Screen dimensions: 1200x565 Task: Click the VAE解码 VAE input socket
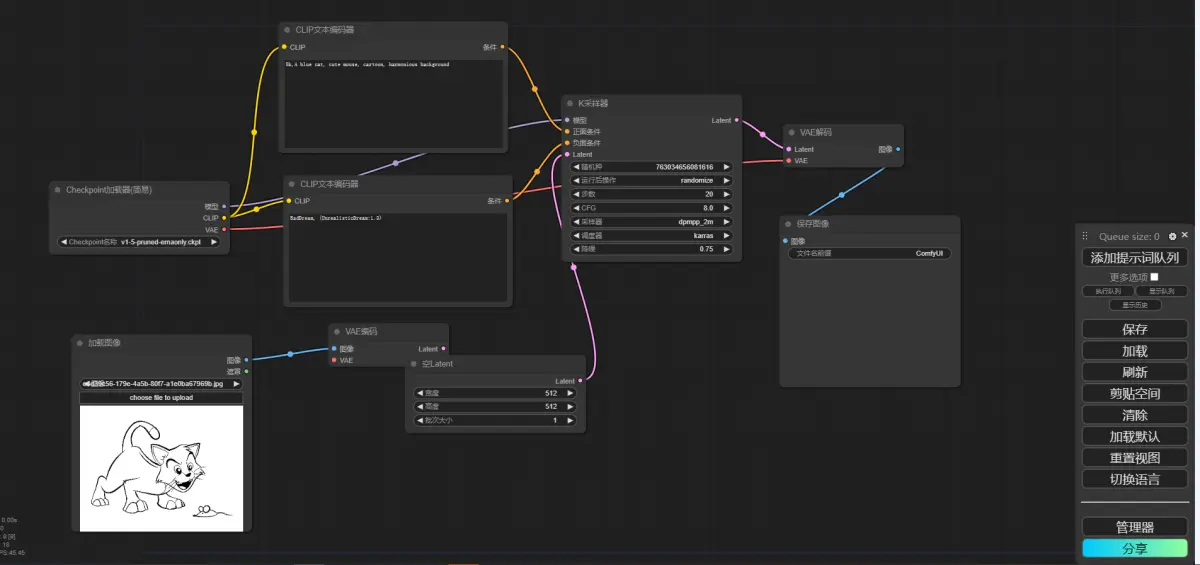(x=789, y=160)
